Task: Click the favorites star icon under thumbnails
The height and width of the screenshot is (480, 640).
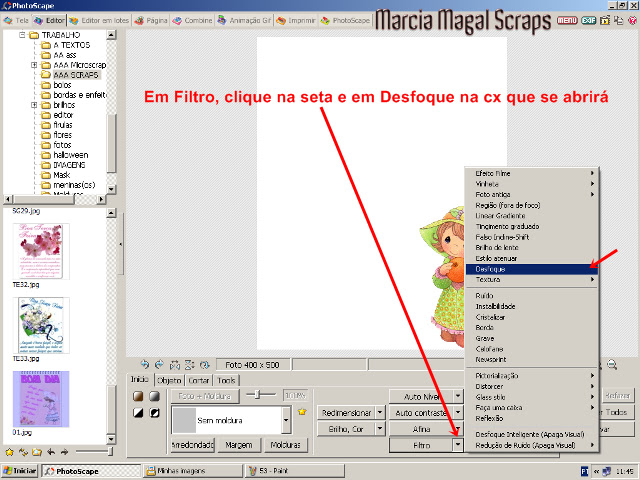Action: pos(9,452)
